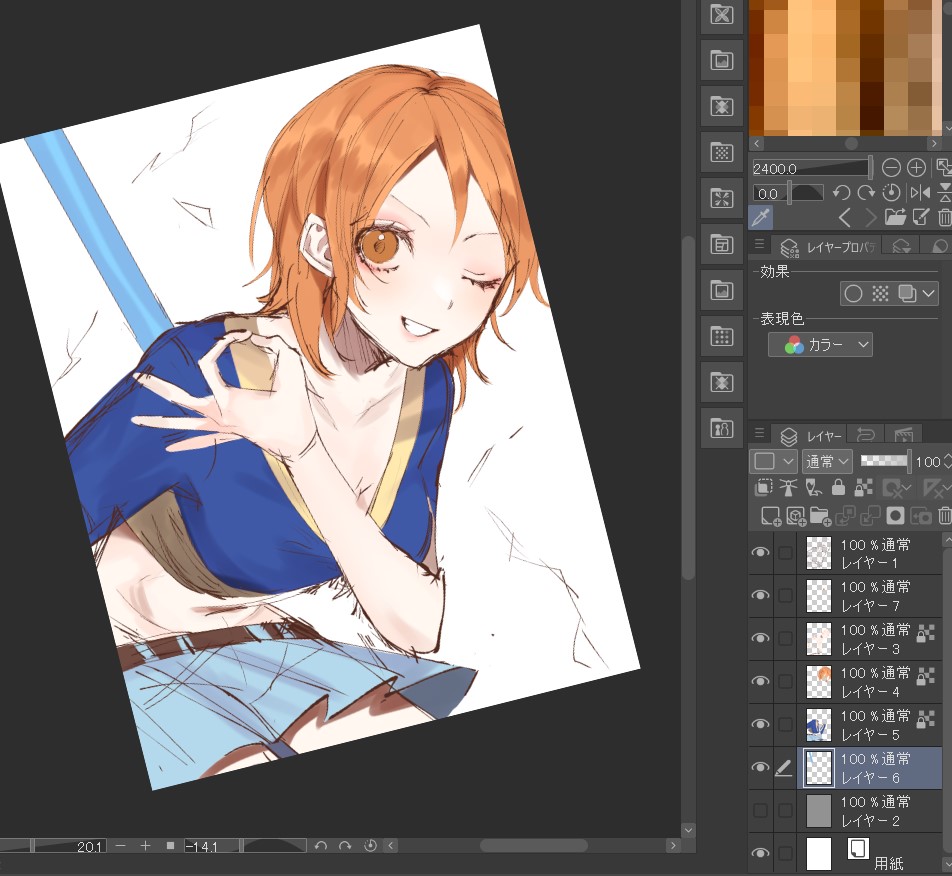Set layer as draft layer

(x=813, y=487)
